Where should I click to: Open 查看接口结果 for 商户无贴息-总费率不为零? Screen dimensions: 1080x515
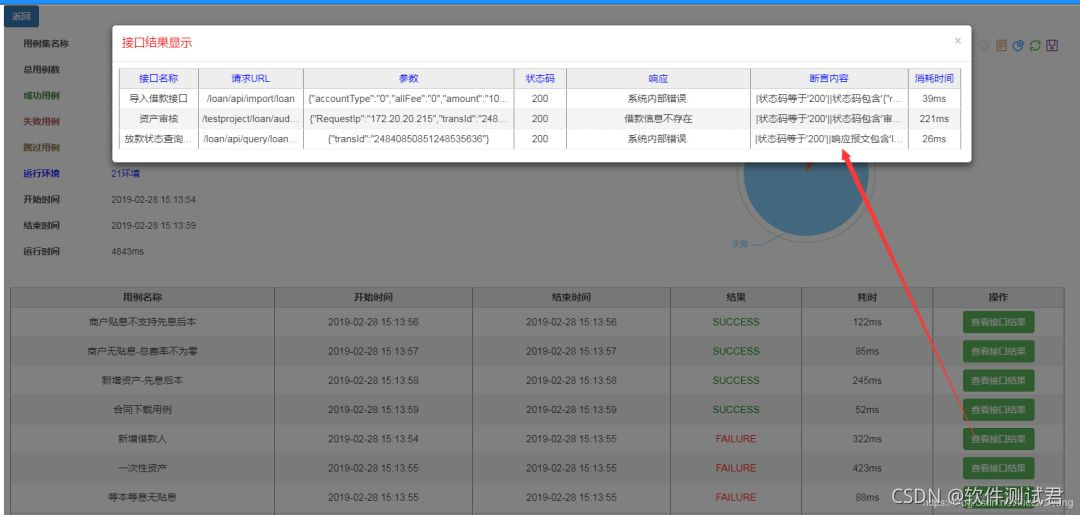(x=998, y=351)
